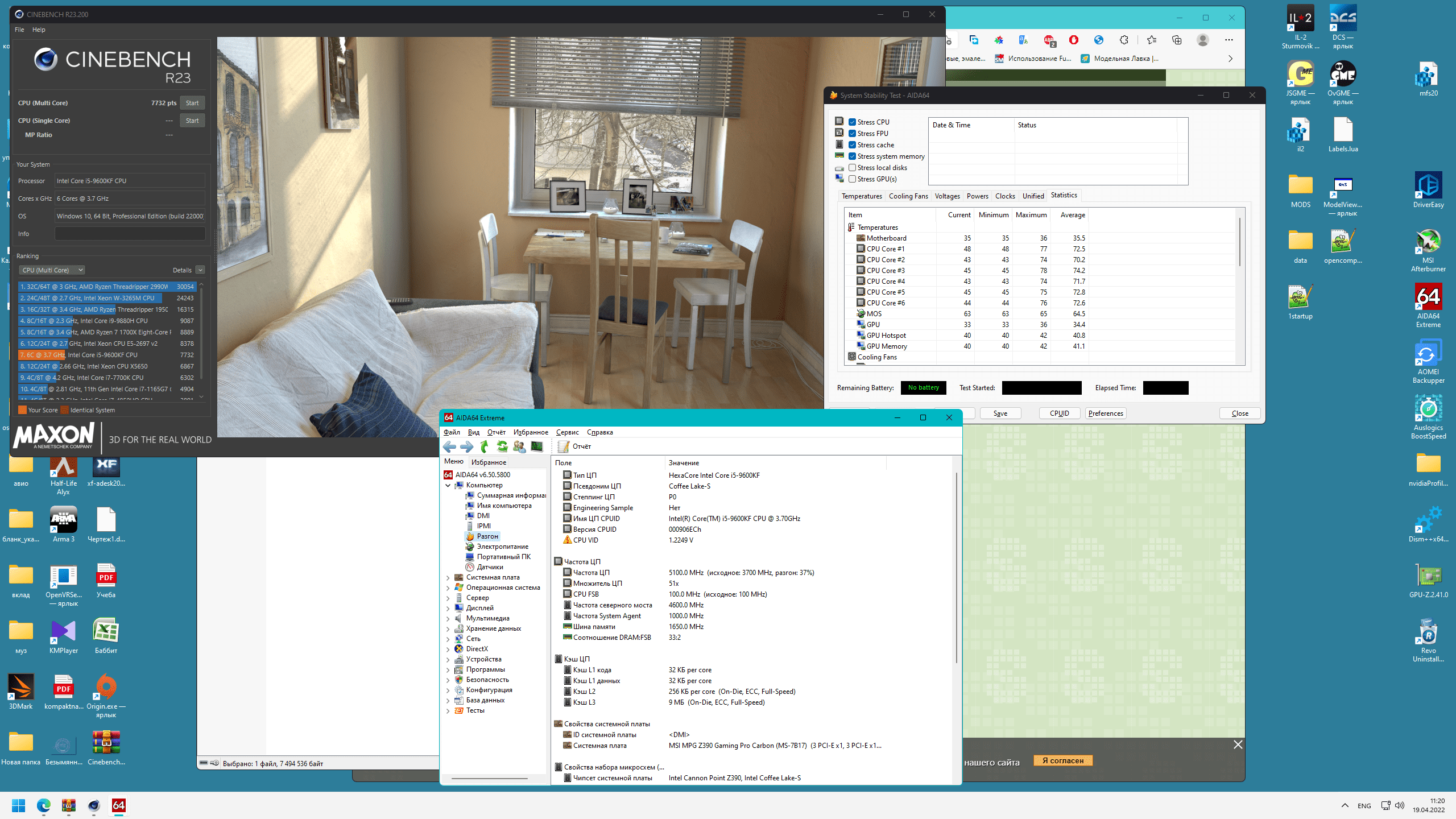1456x819 pixels.
Task: Open DCS shortcut on desktop
Action: [1343, 27]
